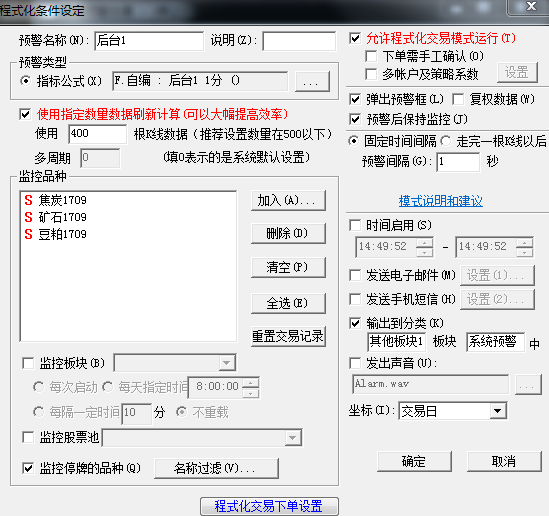The height and width of the screenshot is (516, 549).
Task: Enable the 监控股票池 checkbox
Action: click(28, 437)
